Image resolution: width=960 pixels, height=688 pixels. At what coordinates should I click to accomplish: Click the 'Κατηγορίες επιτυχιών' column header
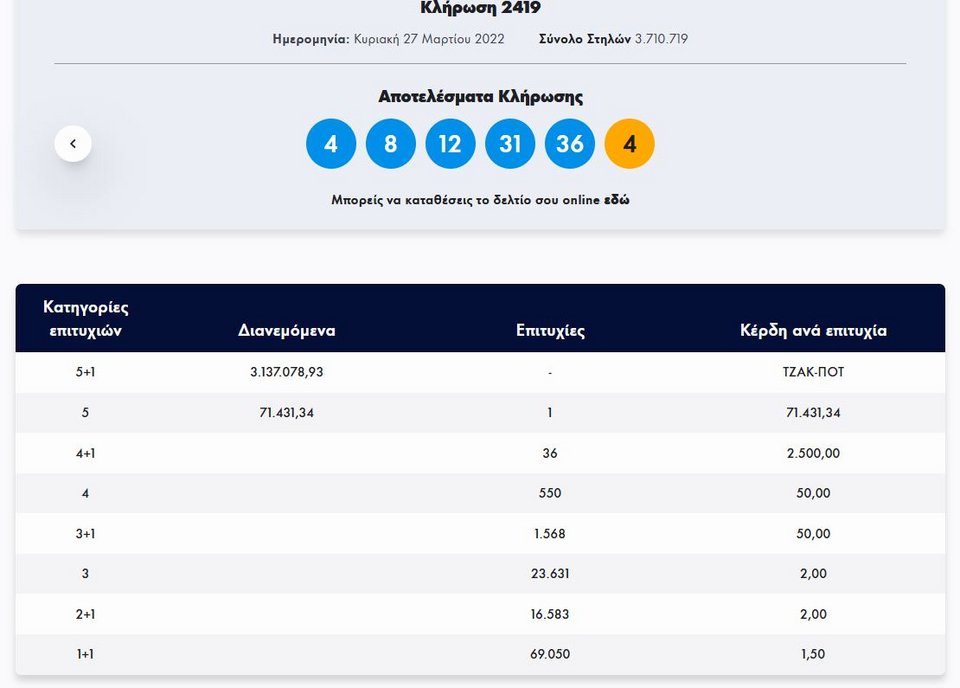[86, 318]
